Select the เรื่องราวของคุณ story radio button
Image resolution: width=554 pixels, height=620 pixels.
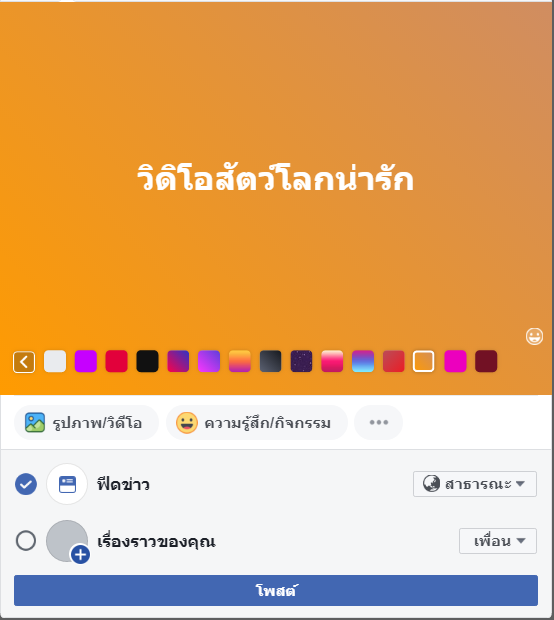(x=26, y=541)
